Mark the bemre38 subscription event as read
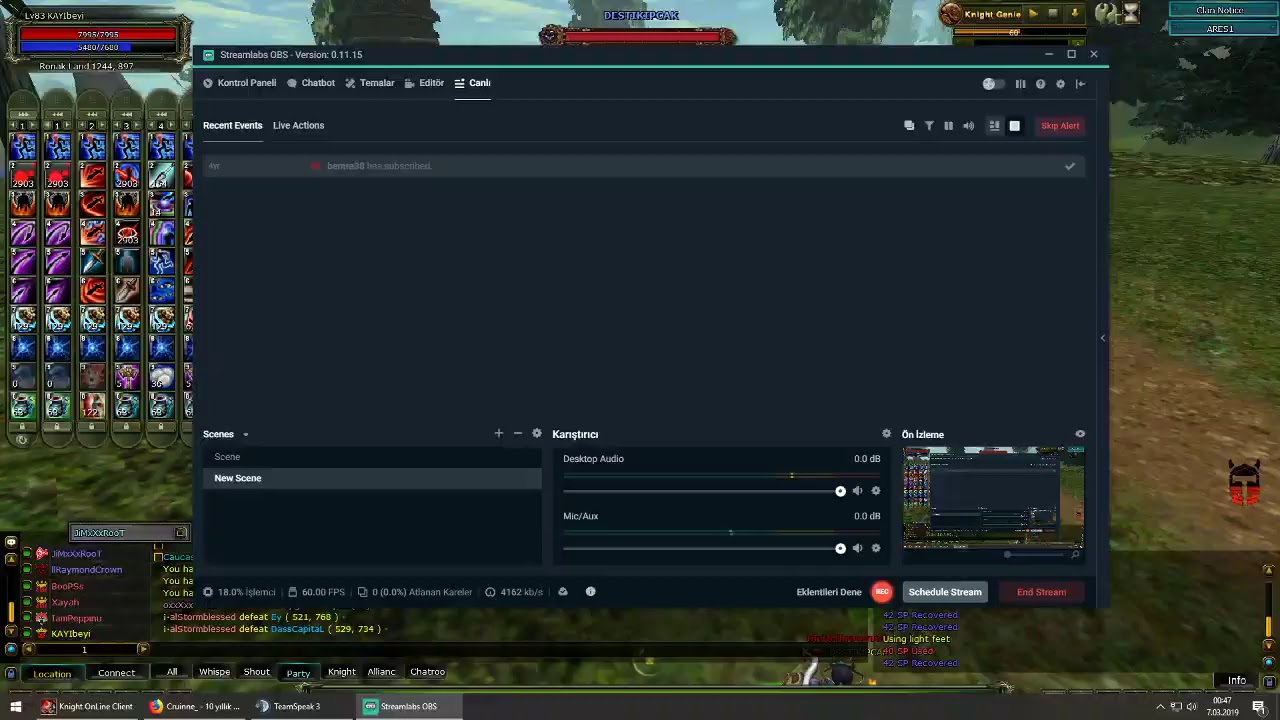Viewport: 1280px width, 720px height. tap(1069, 166)
